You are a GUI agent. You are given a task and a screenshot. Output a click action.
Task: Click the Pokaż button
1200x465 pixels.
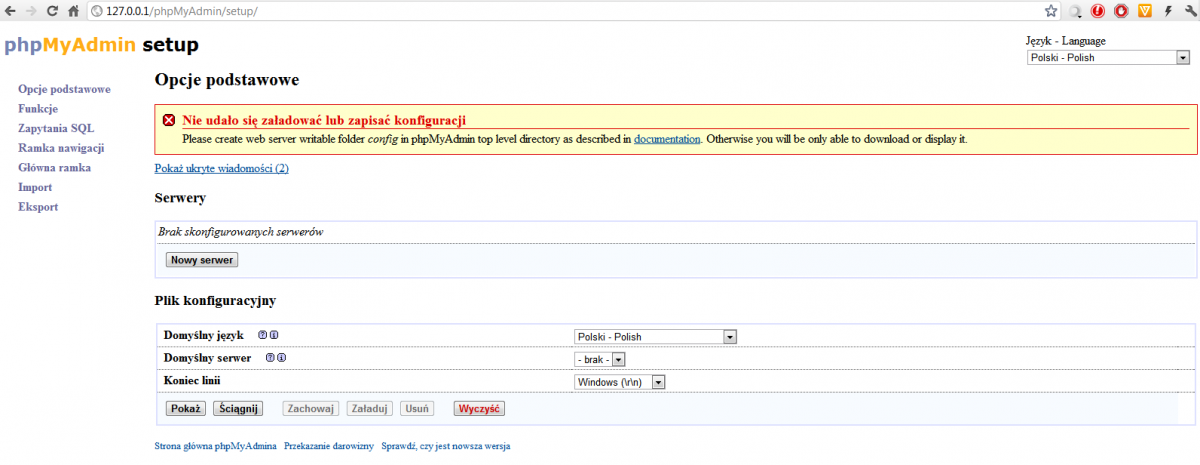coord(186,408)
